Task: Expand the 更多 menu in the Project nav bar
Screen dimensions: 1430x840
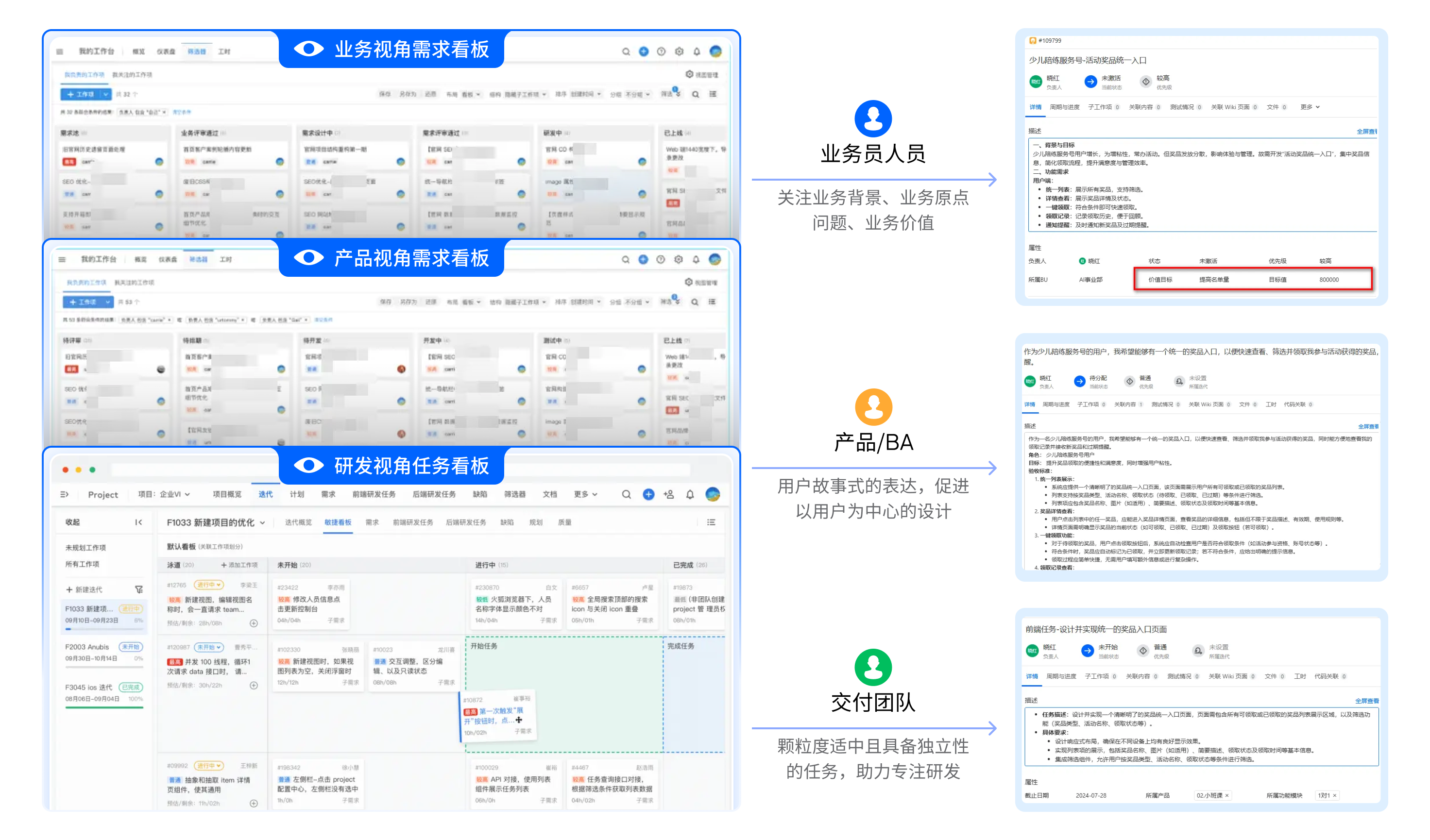Action: coord(586,494)
